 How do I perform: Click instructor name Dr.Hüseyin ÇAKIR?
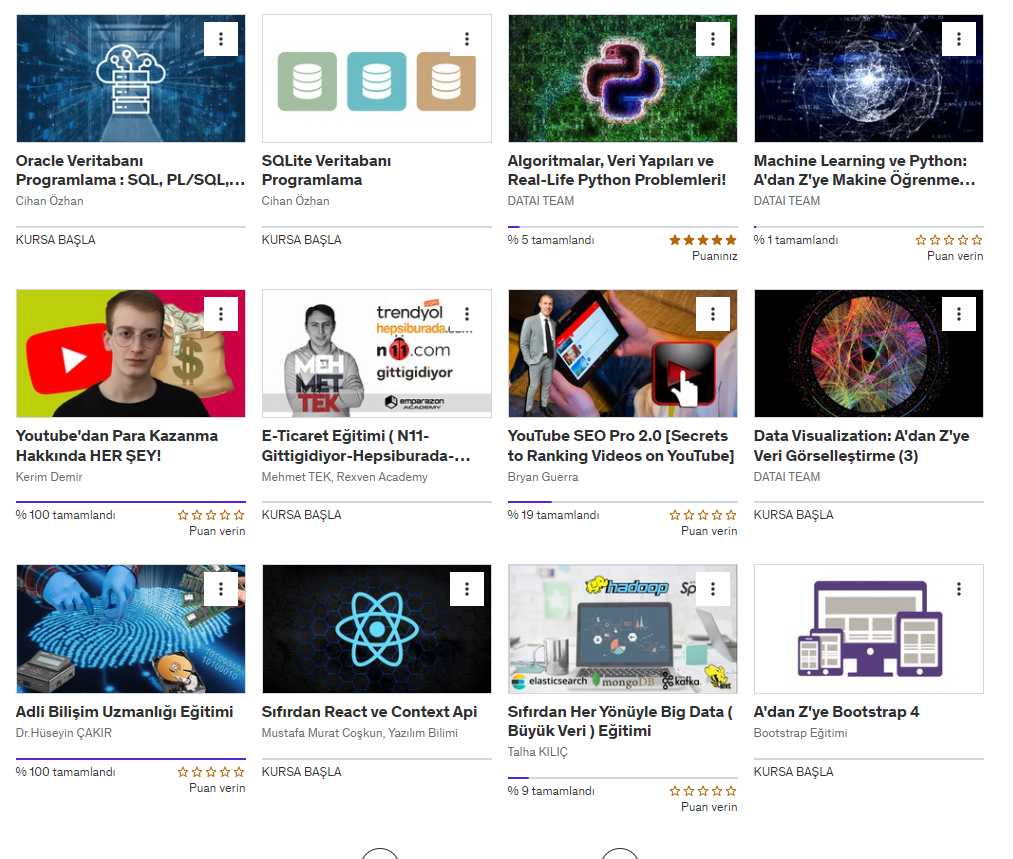click(64, 733)
